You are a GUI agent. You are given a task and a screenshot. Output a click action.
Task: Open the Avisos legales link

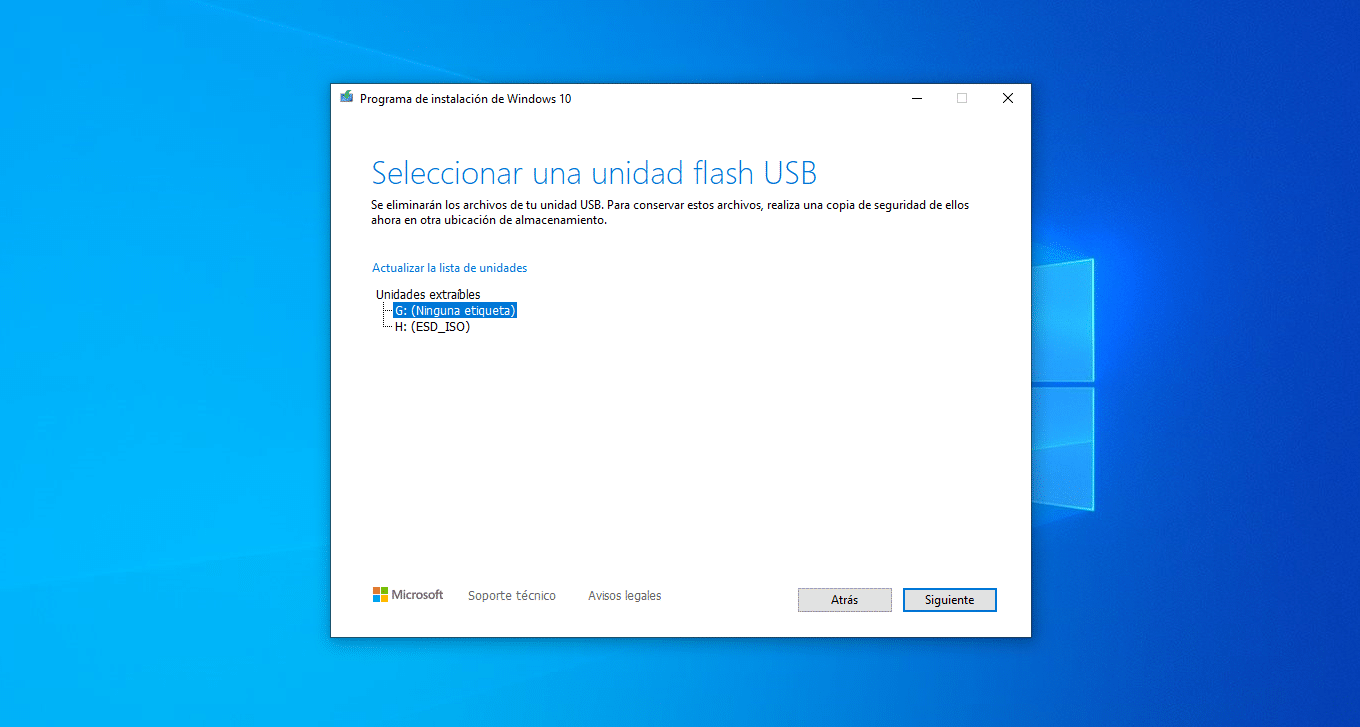[x=625, y=595]
